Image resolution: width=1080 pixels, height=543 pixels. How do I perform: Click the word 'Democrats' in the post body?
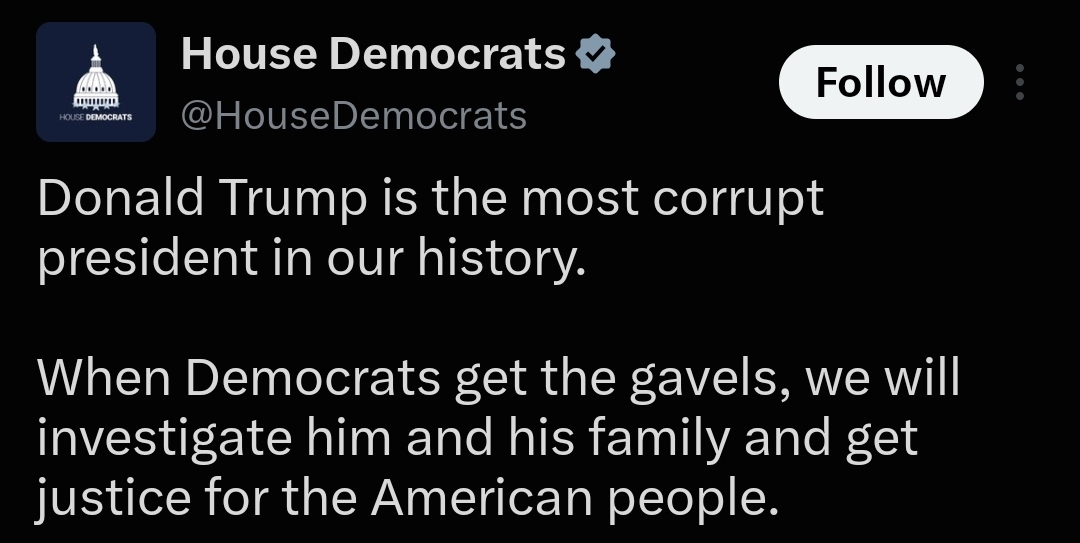[x=313, y=378]
